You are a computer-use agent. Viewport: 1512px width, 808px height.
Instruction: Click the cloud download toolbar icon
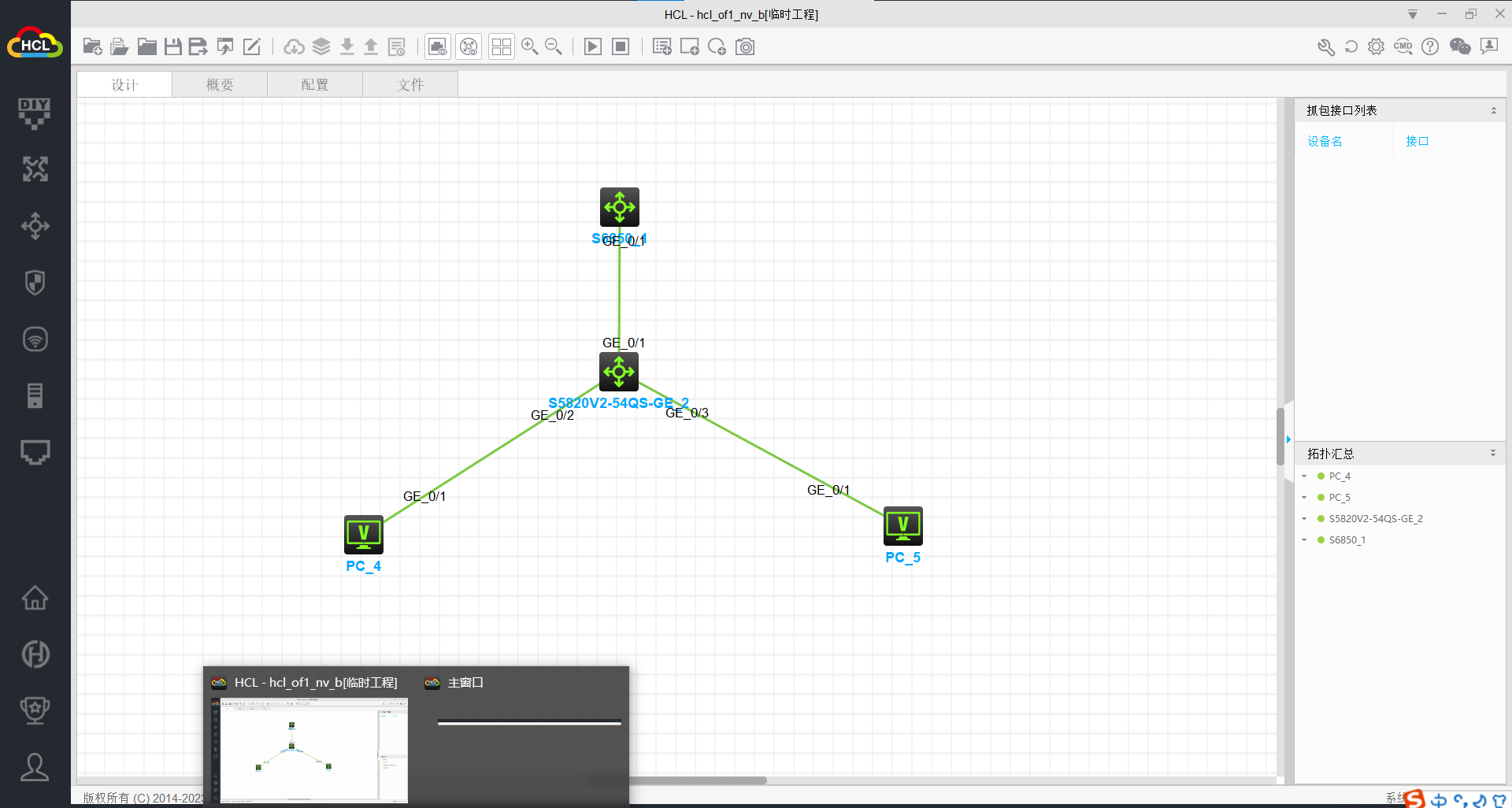pyautogui.click(x=295, y=46)
